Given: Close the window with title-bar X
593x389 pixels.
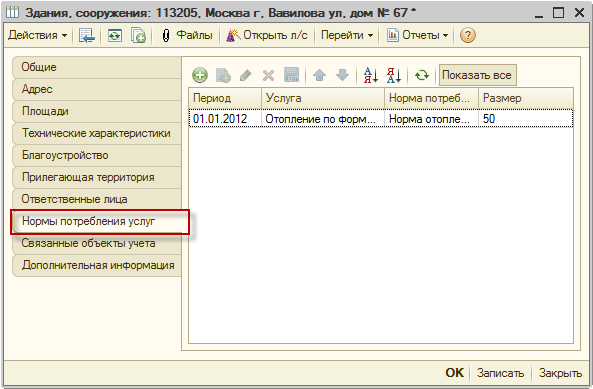Looking at the screenshot, I should pyautogui.click(x=579, y=12).
